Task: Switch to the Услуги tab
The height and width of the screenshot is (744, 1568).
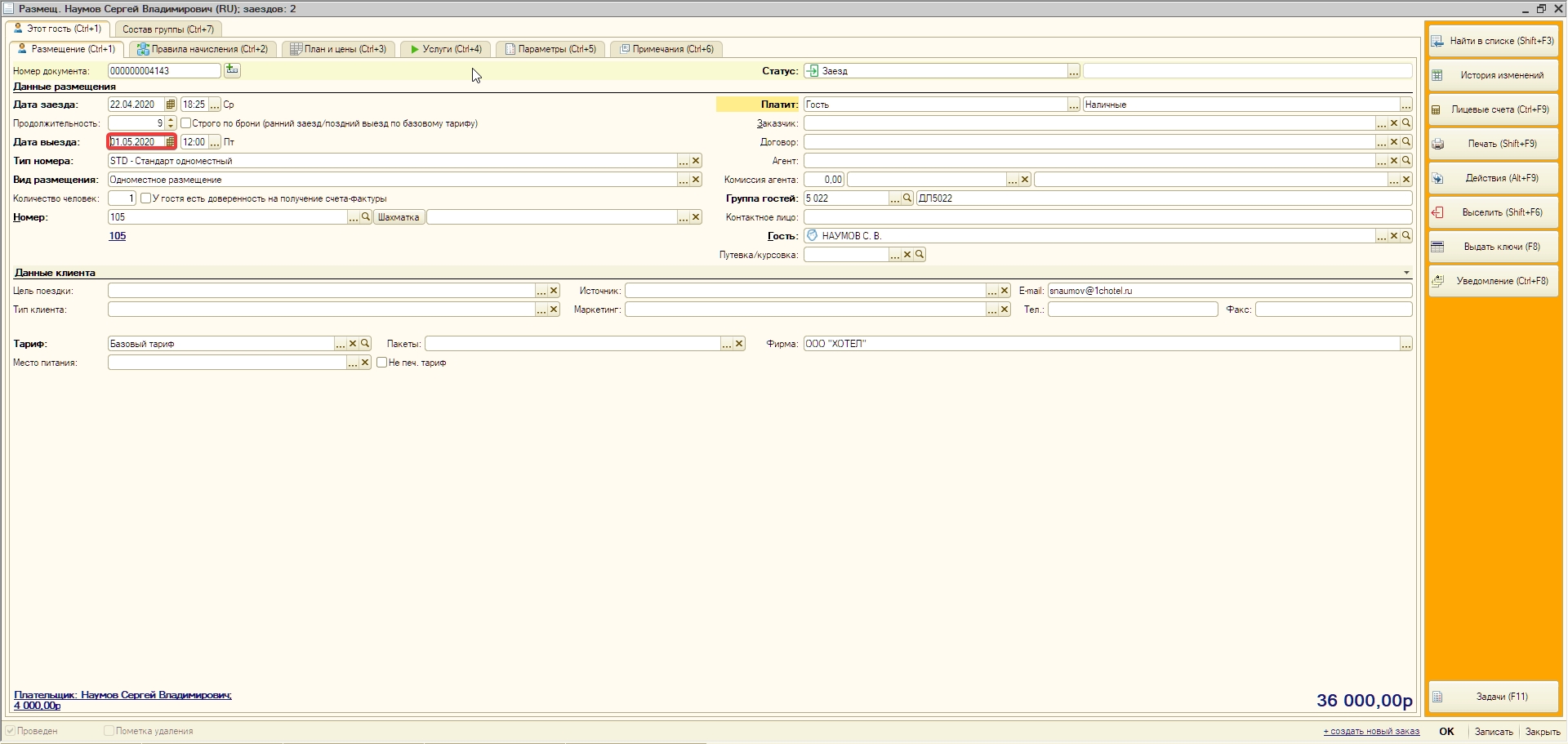Action: [x=446, y=49]
